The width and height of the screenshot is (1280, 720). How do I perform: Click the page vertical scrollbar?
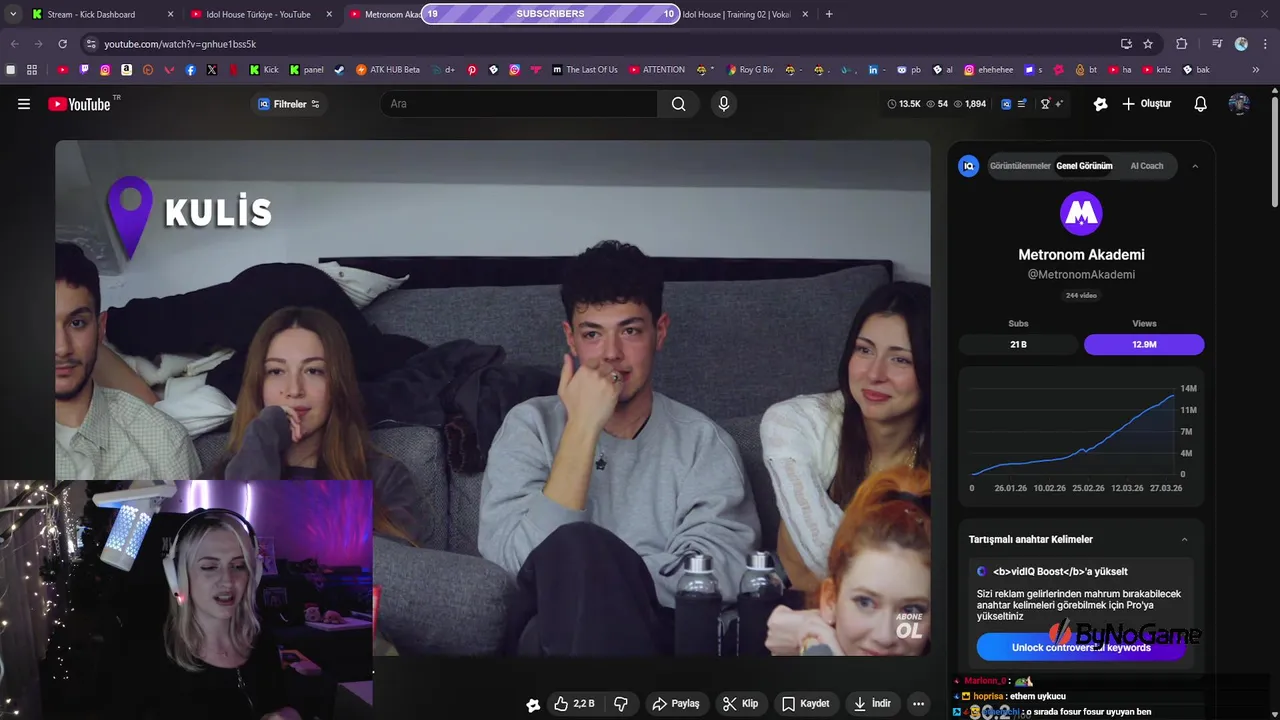[x=1274, y=150]
